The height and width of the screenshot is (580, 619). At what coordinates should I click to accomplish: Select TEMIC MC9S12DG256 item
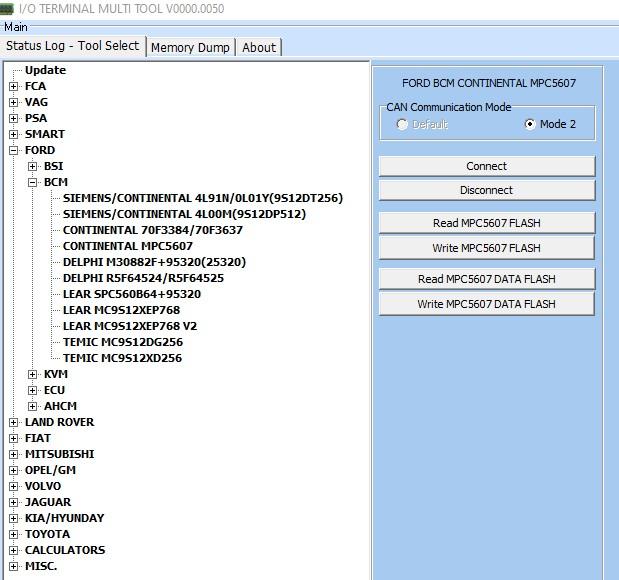coord(123,342)
